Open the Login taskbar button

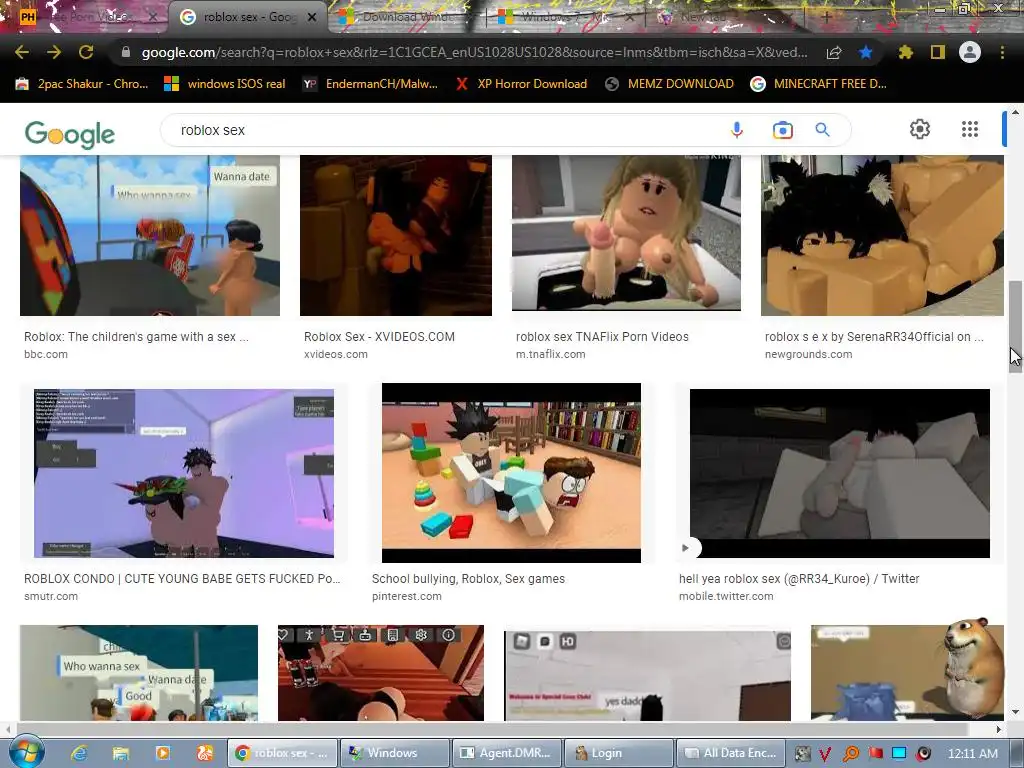pos(619,753)
